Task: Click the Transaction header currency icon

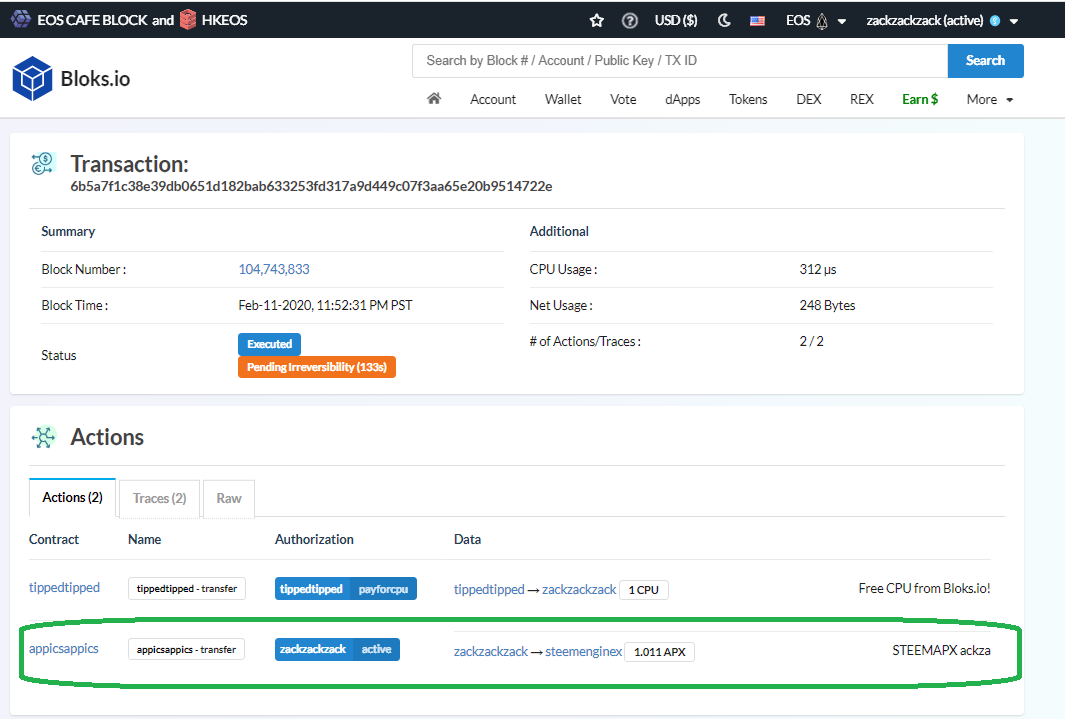Action: [42, 164]
